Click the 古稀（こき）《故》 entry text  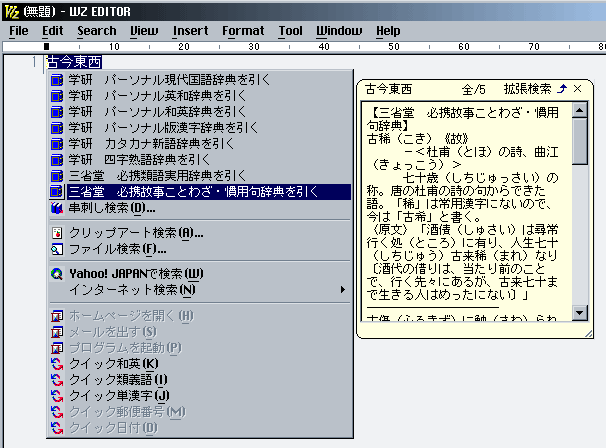[417, 138]
